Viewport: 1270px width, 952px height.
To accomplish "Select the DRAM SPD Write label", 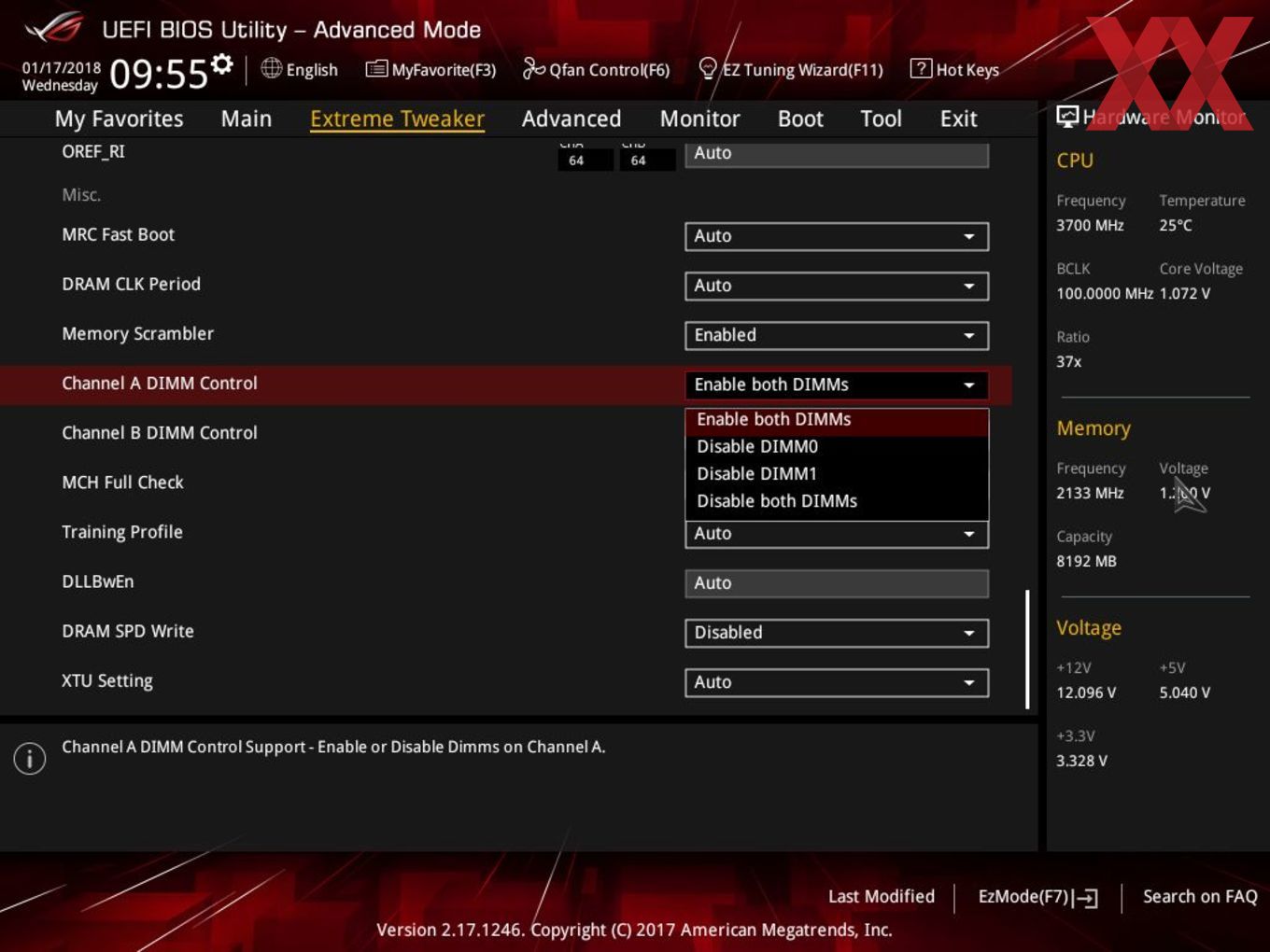I will point(128,631).
